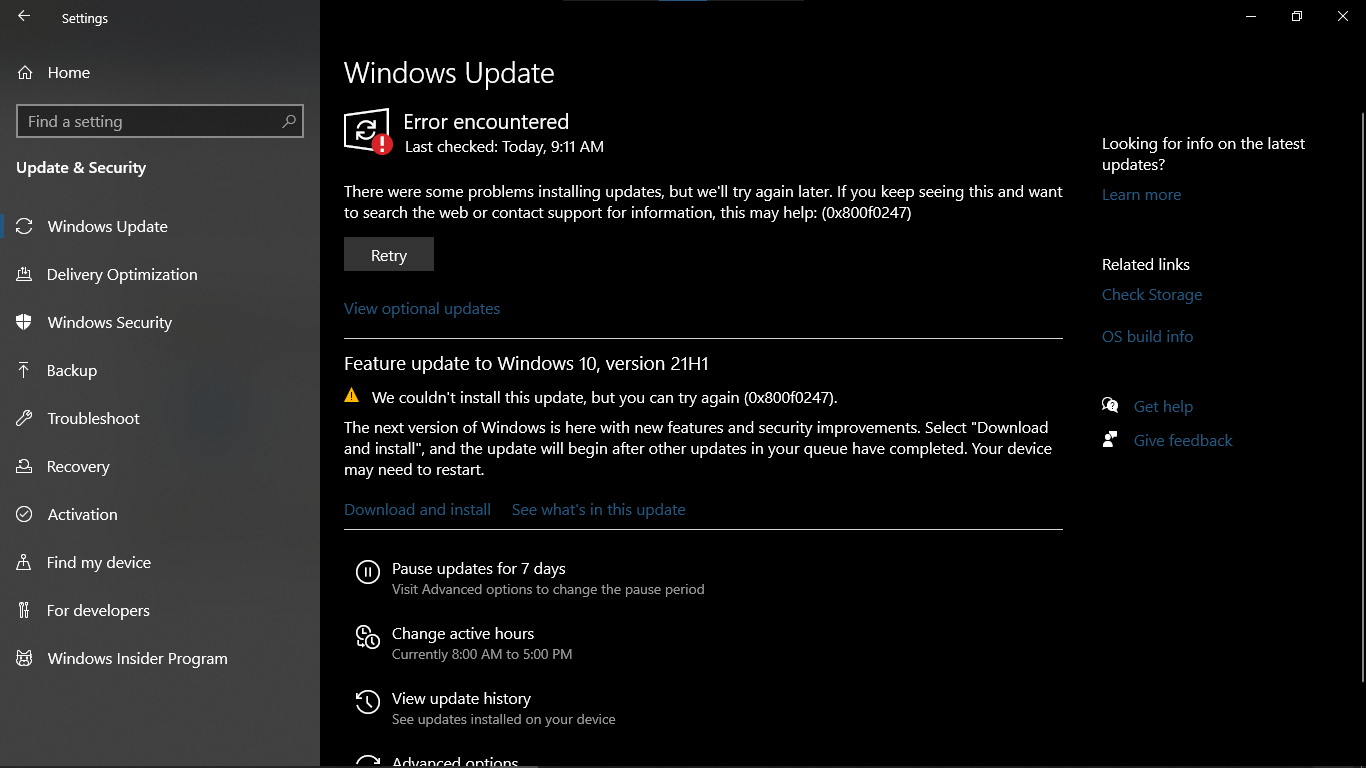Open the View update history clock icon
The width and height of the screenshot is (1366, 768).
(367, 702)
